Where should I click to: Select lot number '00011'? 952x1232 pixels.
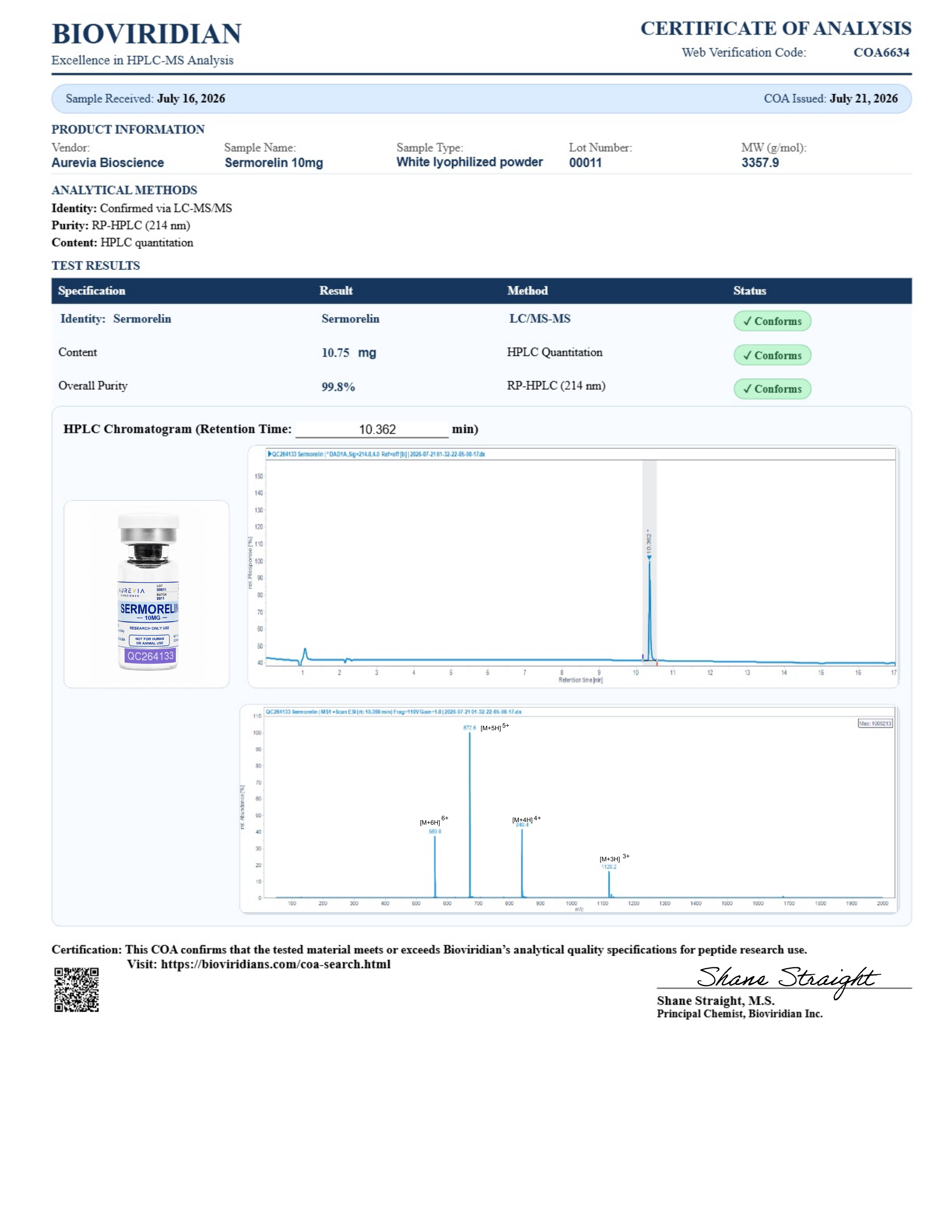[585, 163]
